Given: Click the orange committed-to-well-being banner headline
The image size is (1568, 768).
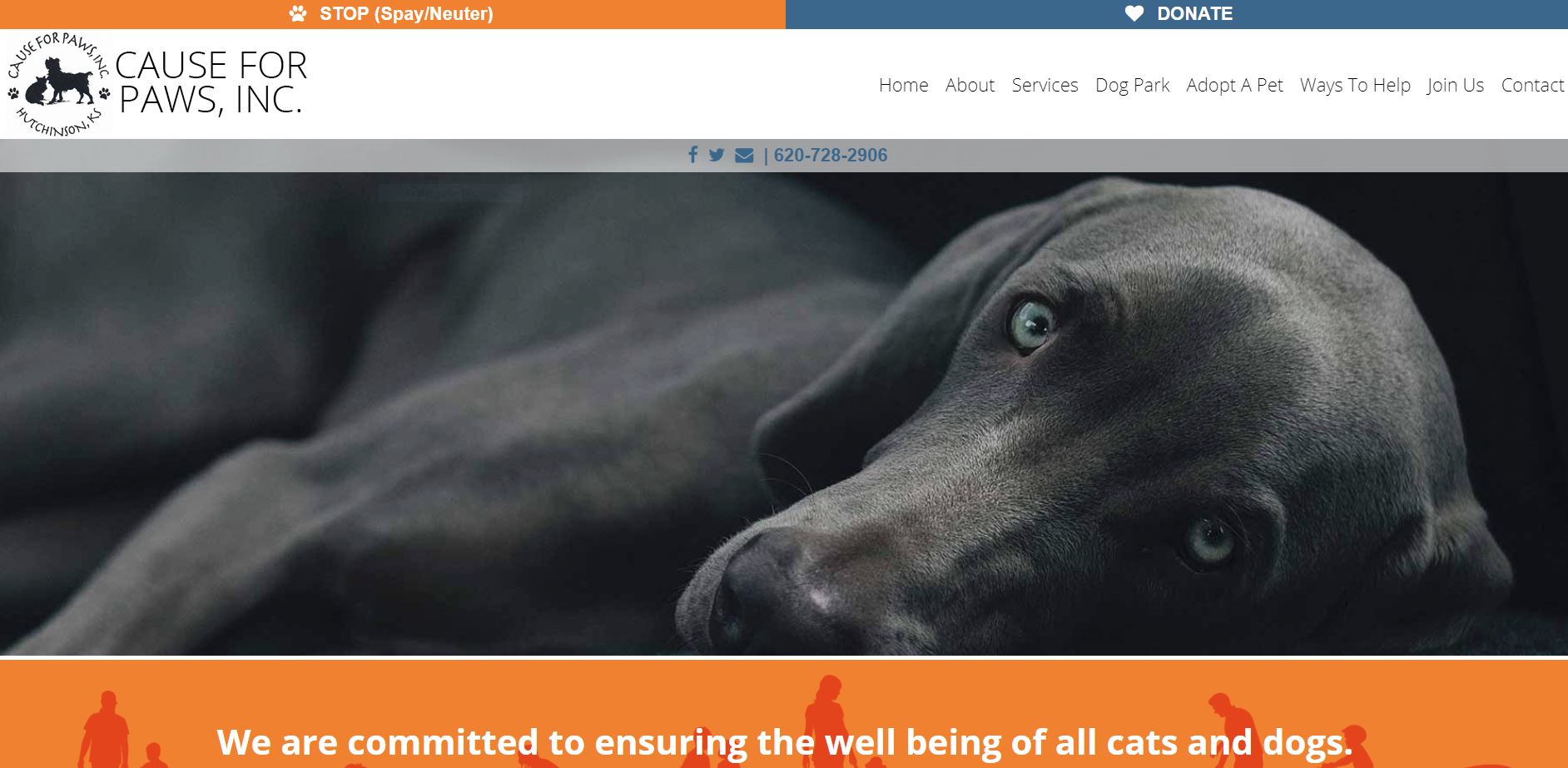Looking at the screenshot, I should [x=784, y=741].
